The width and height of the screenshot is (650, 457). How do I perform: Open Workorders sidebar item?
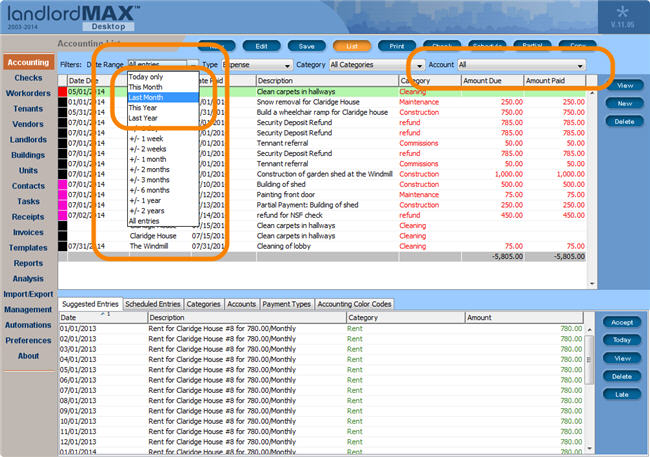pos(28,93)
